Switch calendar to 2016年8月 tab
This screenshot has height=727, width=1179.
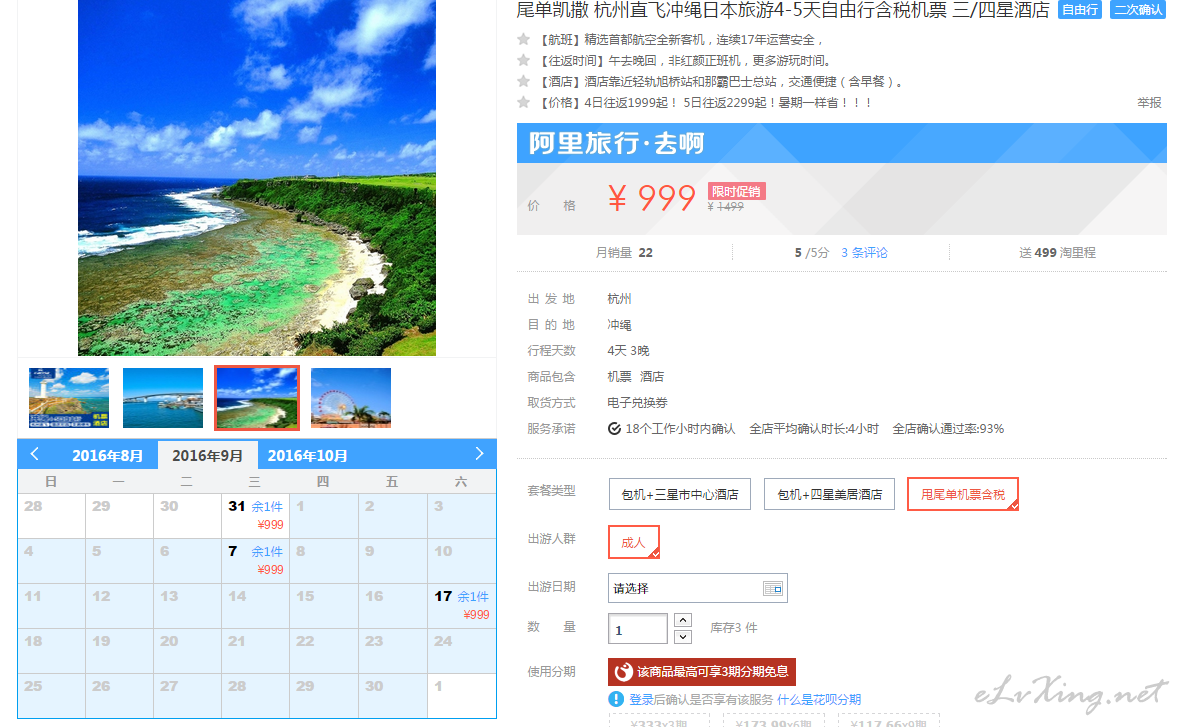click(x=107, y=456)
